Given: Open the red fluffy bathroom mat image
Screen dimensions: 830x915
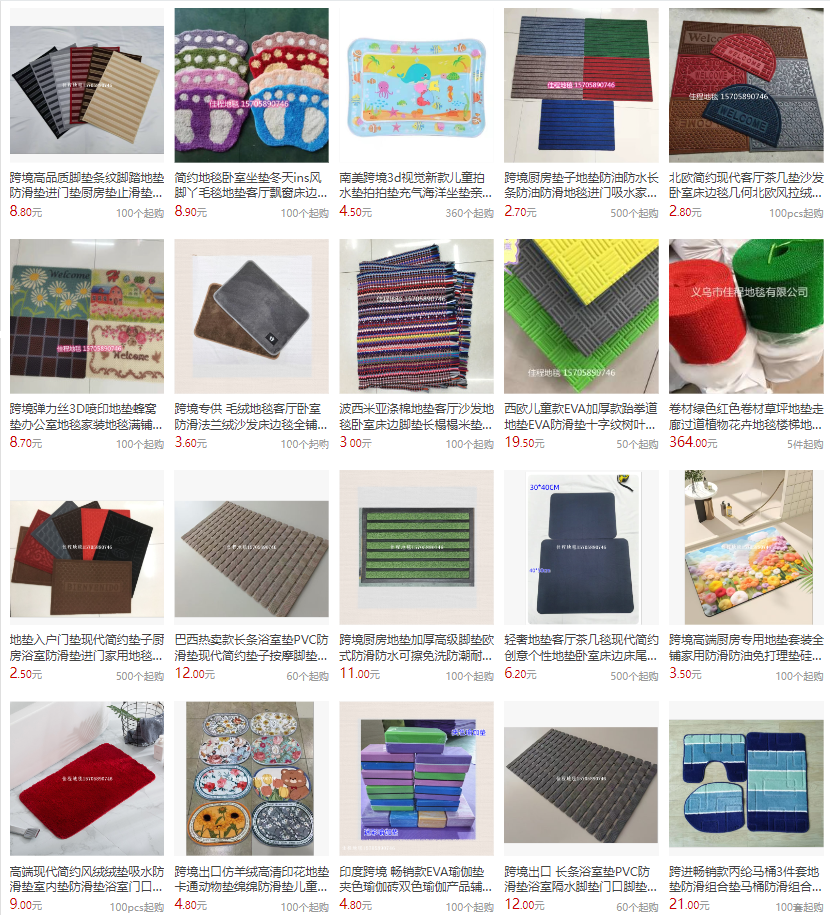Looking at the screenshot, I should pyautogui.click(x=87, y=778).
